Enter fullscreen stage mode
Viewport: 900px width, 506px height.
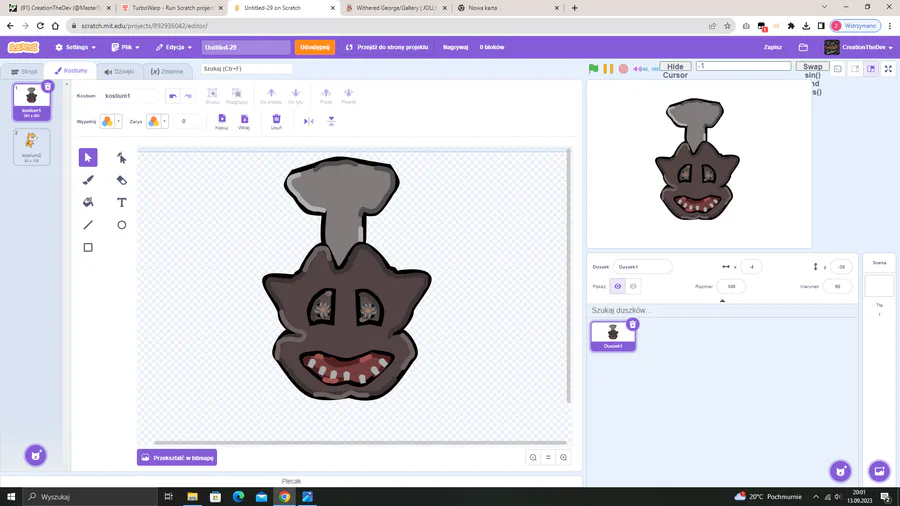click(x=888, y=69)
